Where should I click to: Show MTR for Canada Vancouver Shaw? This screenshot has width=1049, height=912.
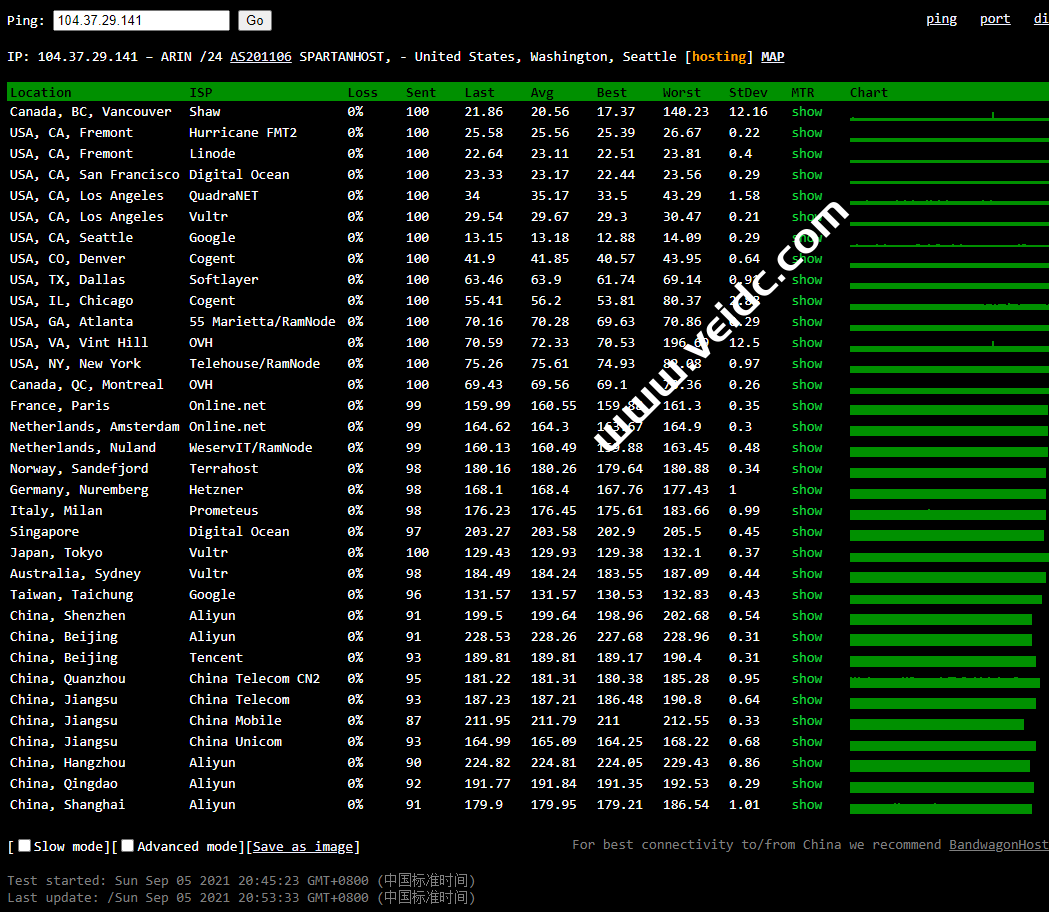click(807, 112)
